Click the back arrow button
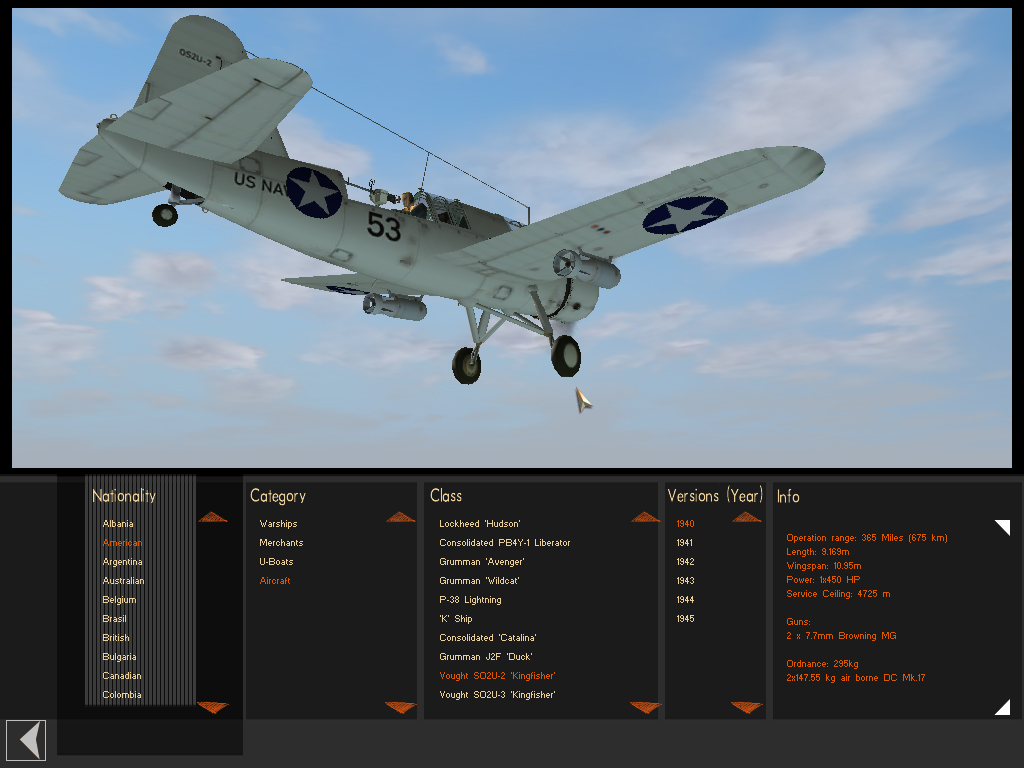The height and width of the screenshot is (768, 1024). (x=26, y=741)
